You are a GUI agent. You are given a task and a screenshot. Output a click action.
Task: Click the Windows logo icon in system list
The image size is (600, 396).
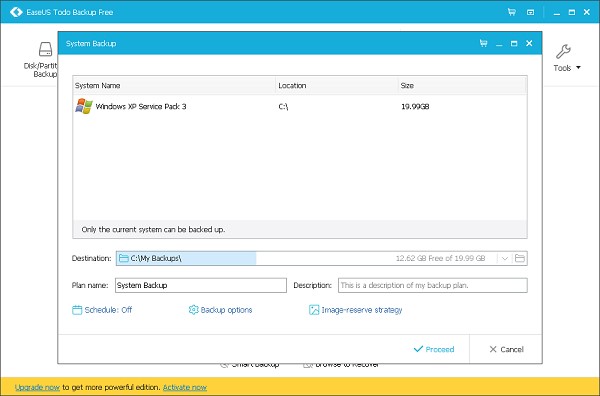click(x=84, y=106)
